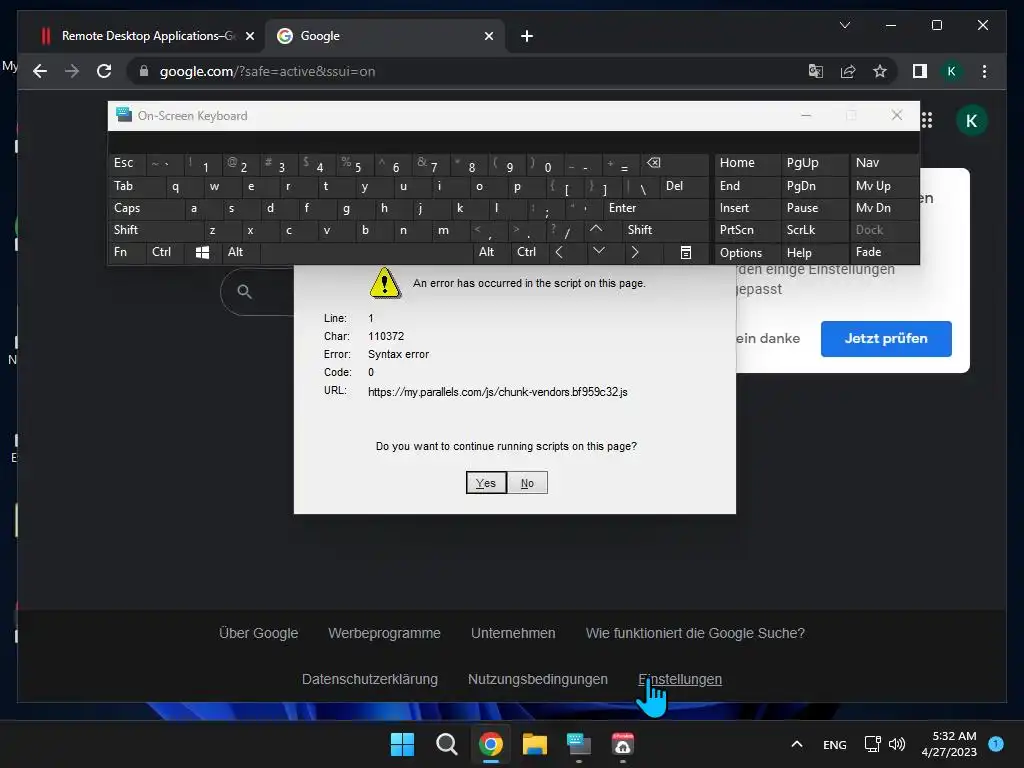Open keyboard Options
The image size is (1024, 768).
[x=748, y=252]
